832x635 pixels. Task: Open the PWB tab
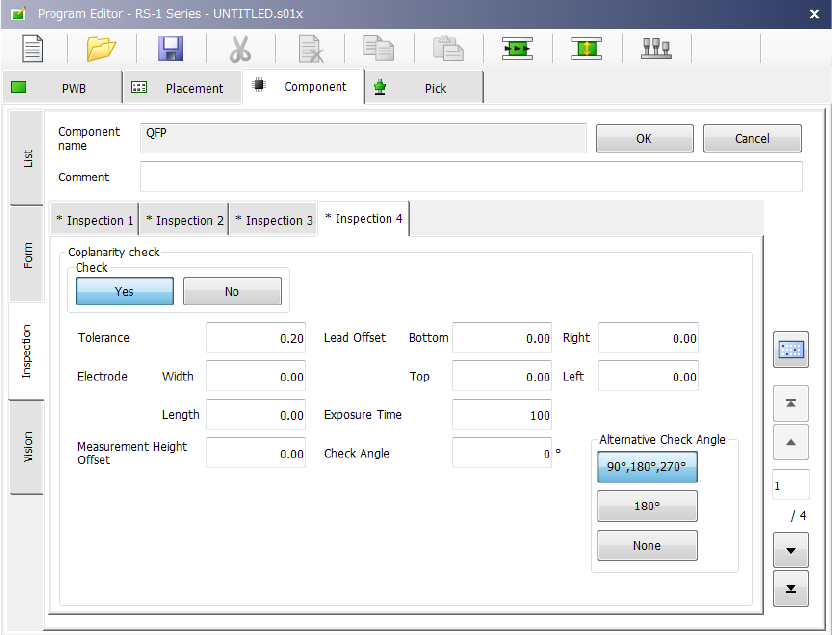63,88
